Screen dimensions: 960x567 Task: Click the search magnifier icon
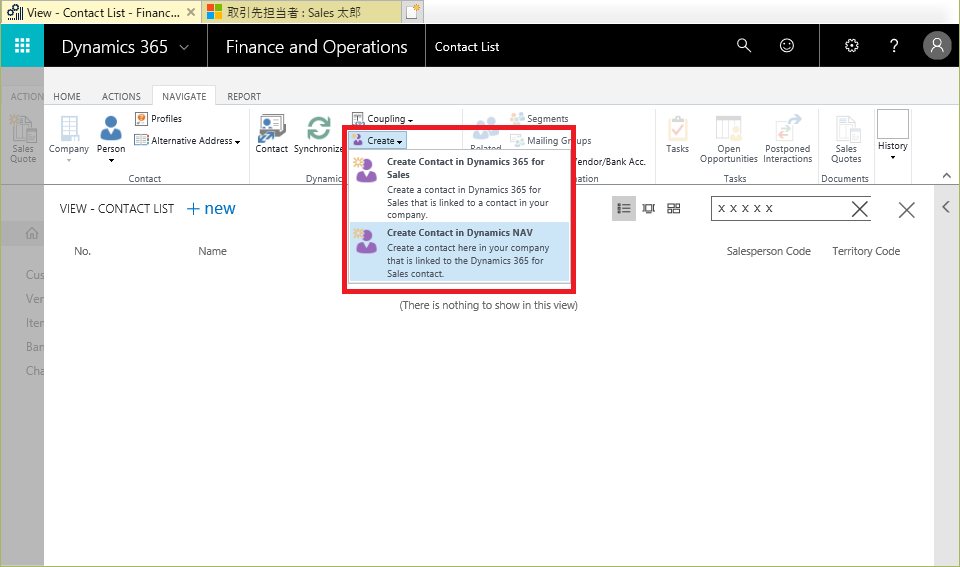point(743,45)
